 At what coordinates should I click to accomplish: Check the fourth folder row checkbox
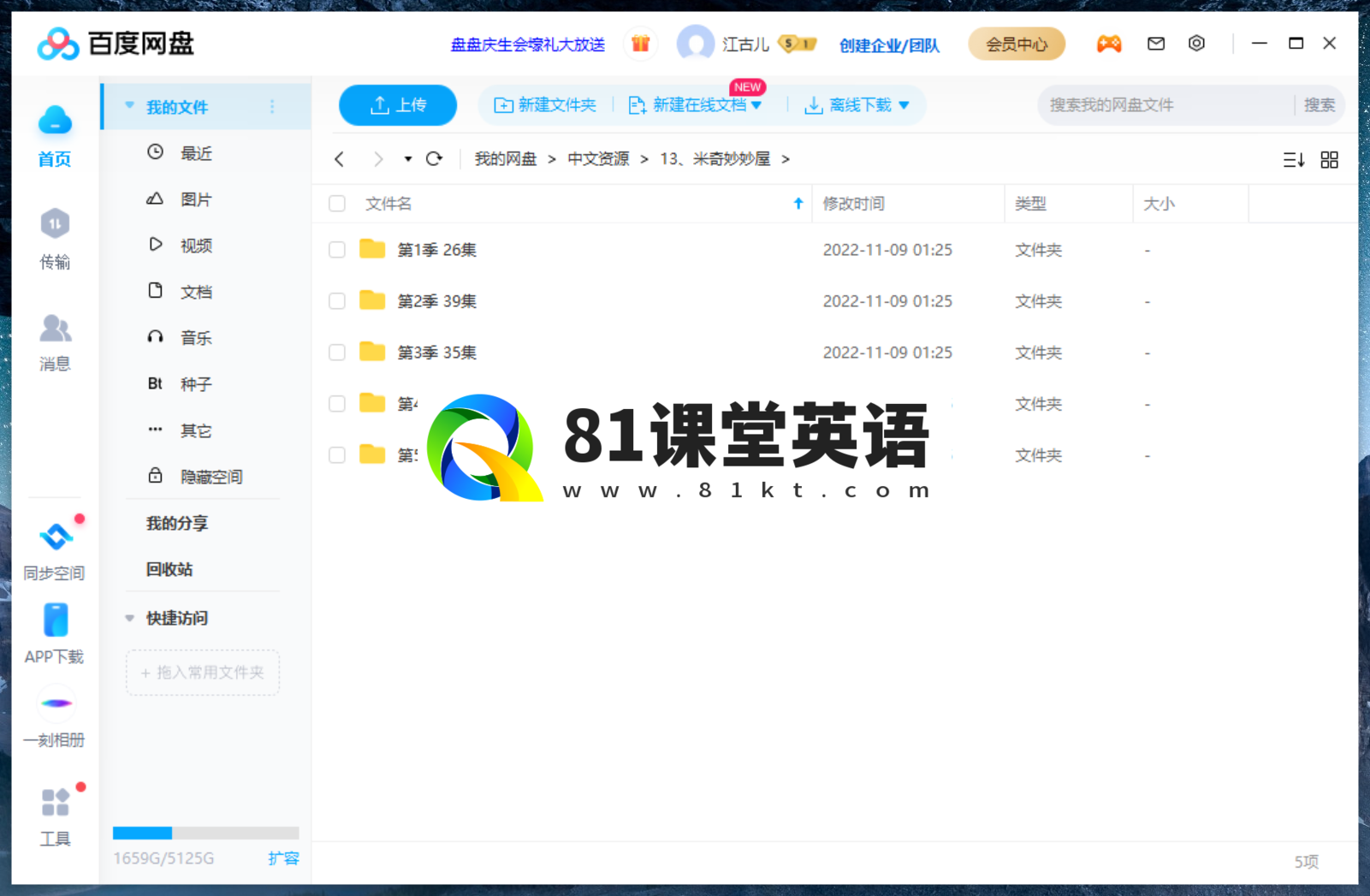pyautogui.click(x=337, y=404)
